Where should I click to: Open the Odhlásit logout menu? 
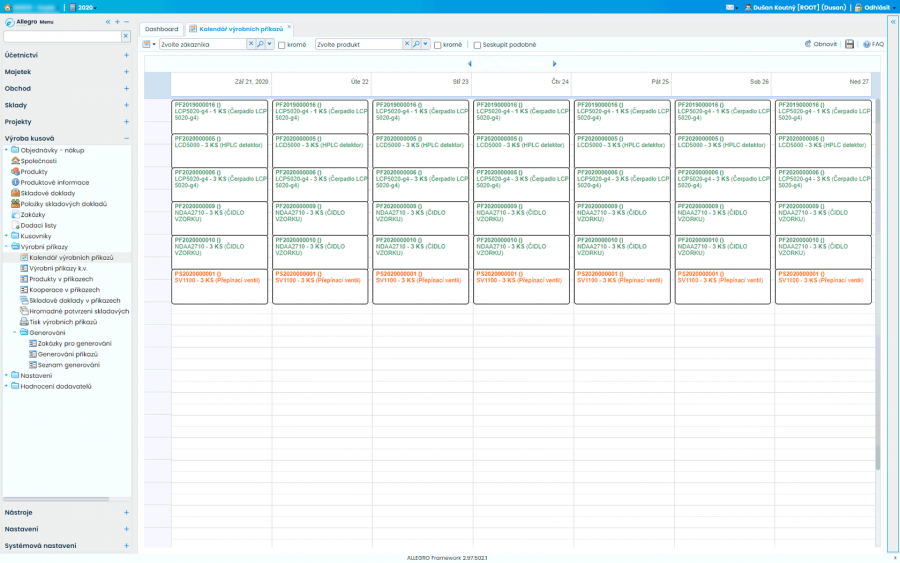click(875, 7)
